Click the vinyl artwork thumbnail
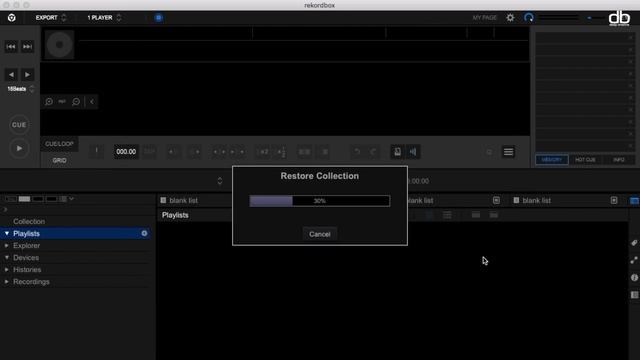Viewport: 640px width, 360px height. click(59, 44)
